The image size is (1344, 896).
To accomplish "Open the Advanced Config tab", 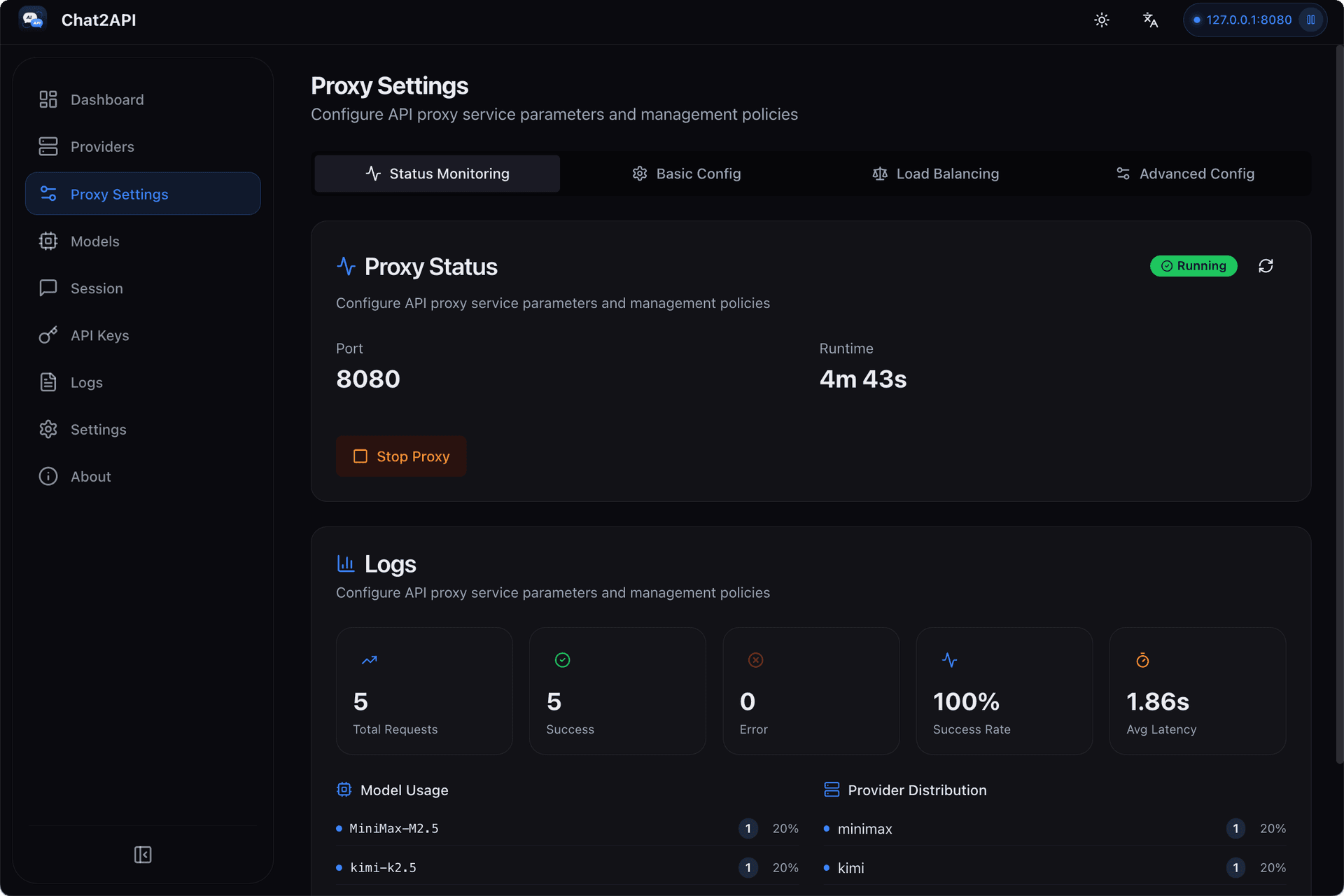I will [x=1184, y=174].
